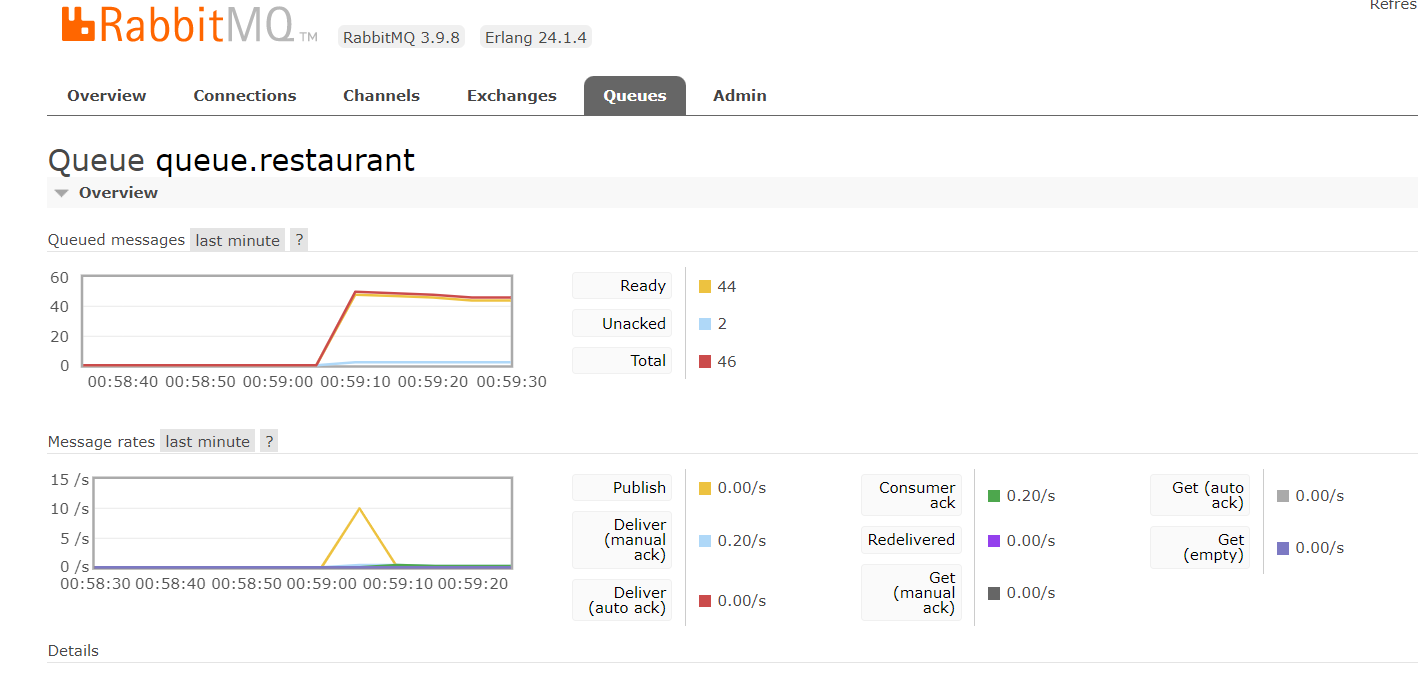Click the yellow Ready color swatch
1418x675 pixels.
(x=705, y=287)
